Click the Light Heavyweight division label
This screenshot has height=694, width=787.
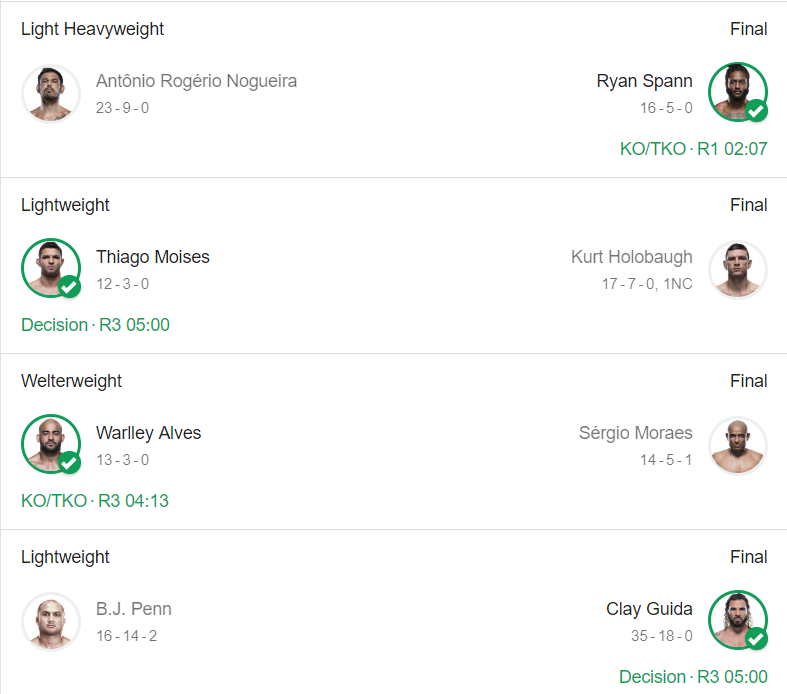pos(92,29)
